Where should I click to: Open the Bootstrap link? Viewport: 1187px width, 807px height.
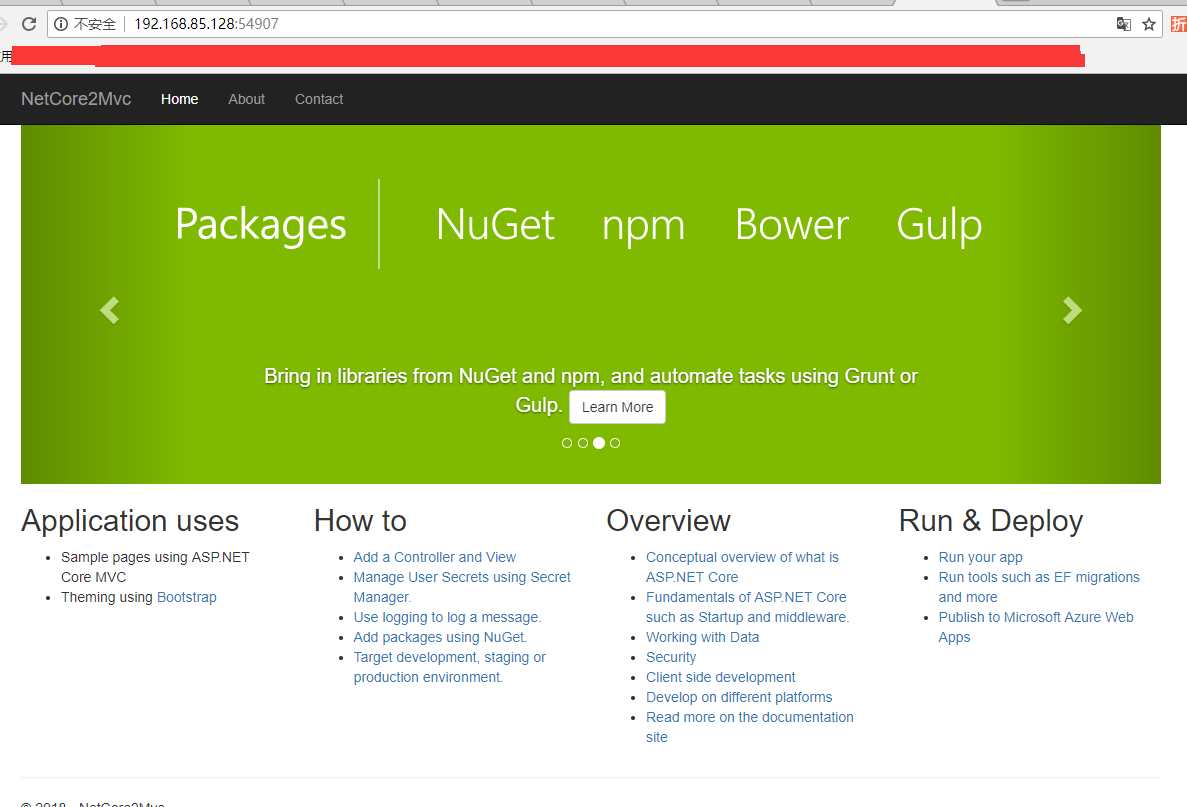[x=187, y=597]
